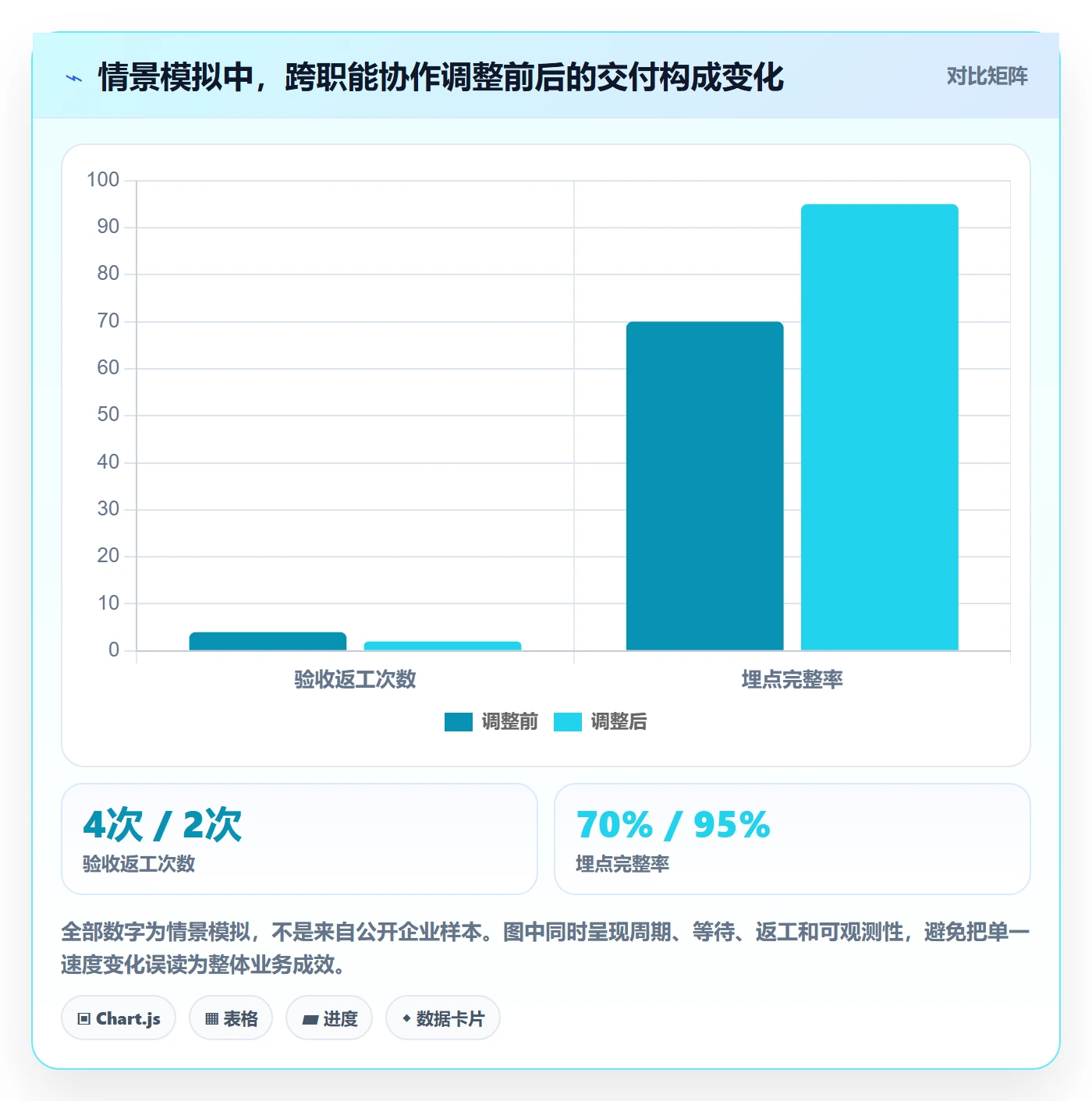1092x1101 pixels.
Task: Click the 进度 chip bar icon
Action: (x=310, y=1020)
